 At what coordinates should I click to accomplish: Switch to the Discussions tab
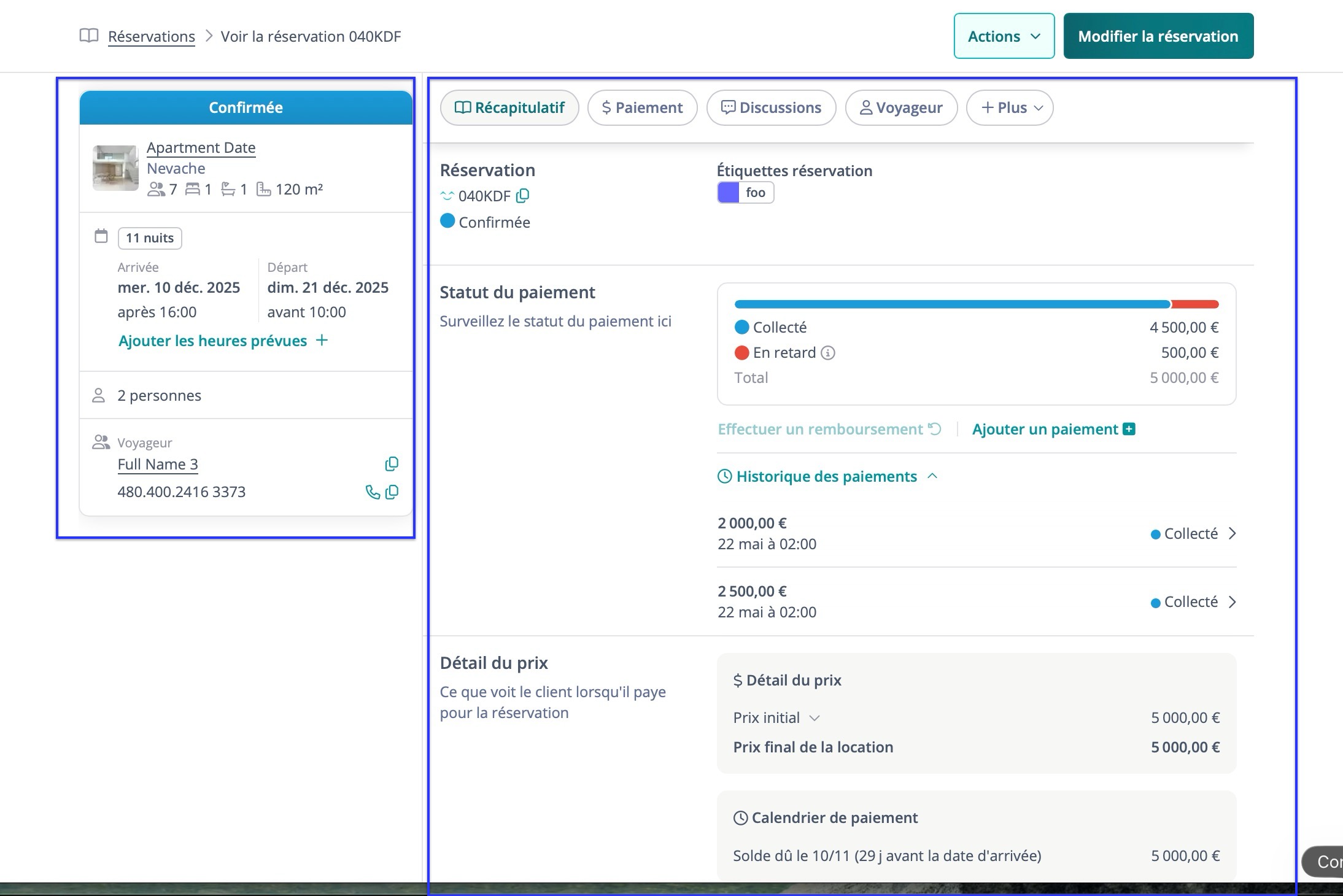point(771,108)
